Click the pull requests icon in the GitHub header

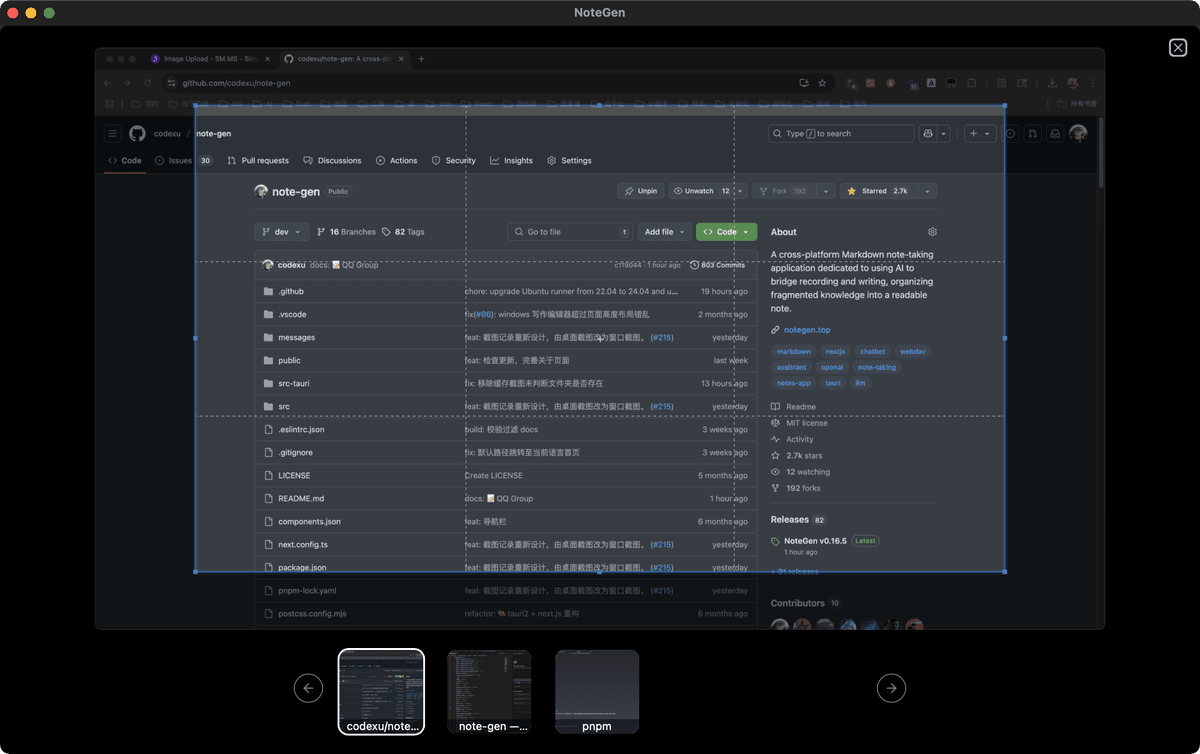pyautogui.click(x=1032, y=133)
